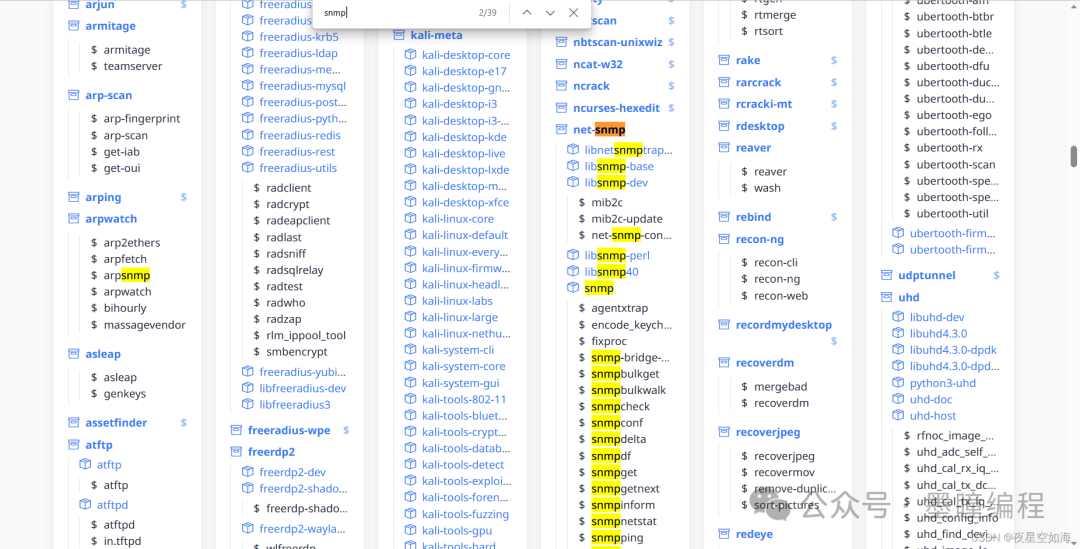Click the wash command under reaver
Viewport: 1080px width, 549px height.
click(x=767, y=188)
